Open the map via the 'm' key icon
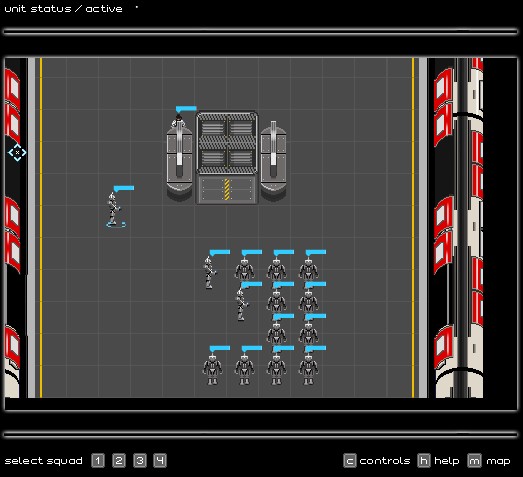 [474, 461]
